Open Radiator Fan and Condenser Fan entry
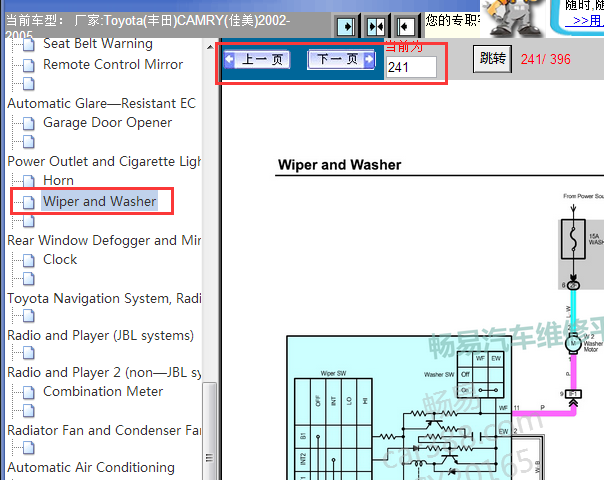Image resolution: width=604 pixels, height=480 pixels. [104, 430]
